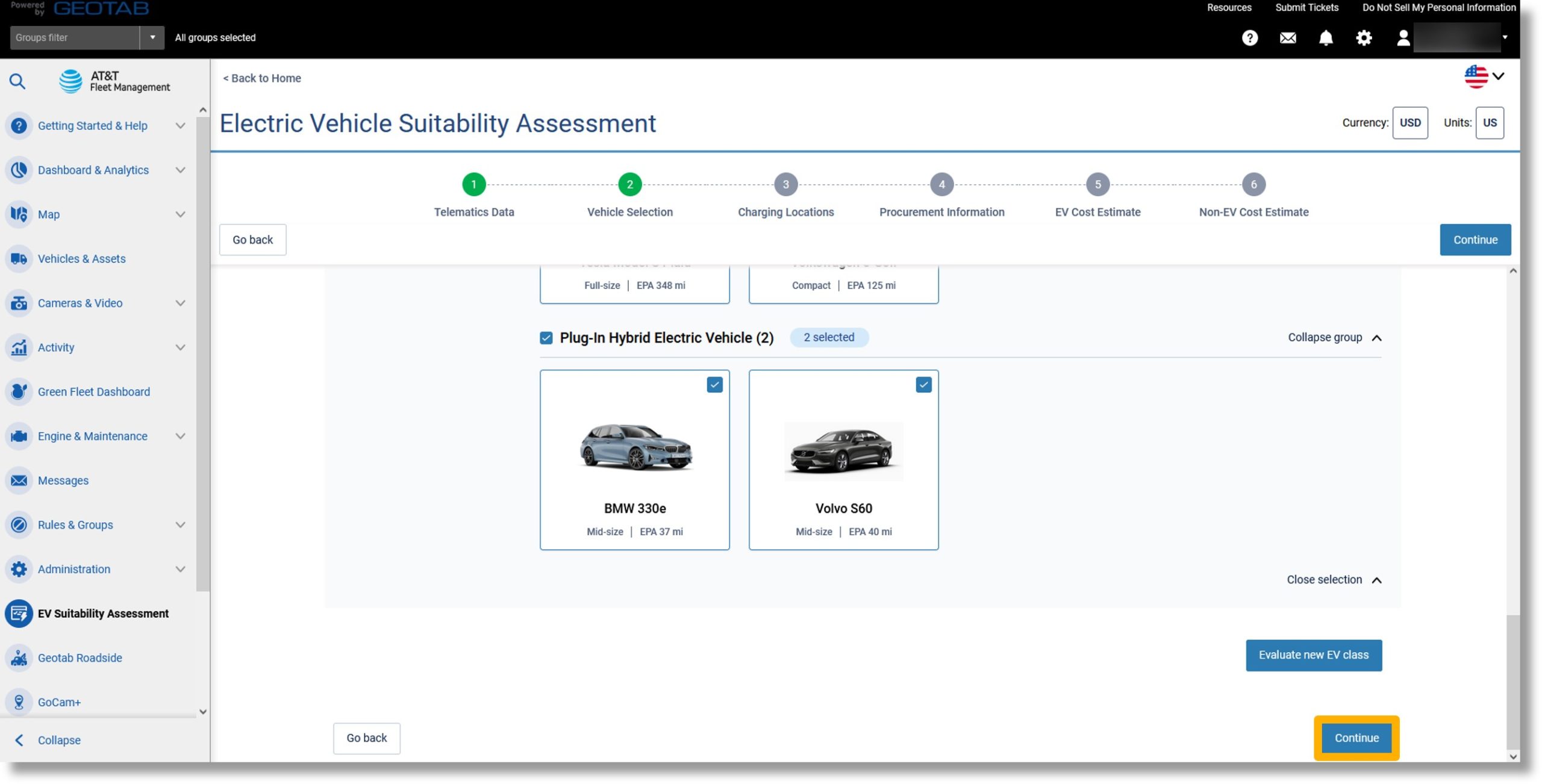Screen dimensions: 1542x784
Task: Click the Dashboard & Analytics icon
Action: tap(19, 170)
